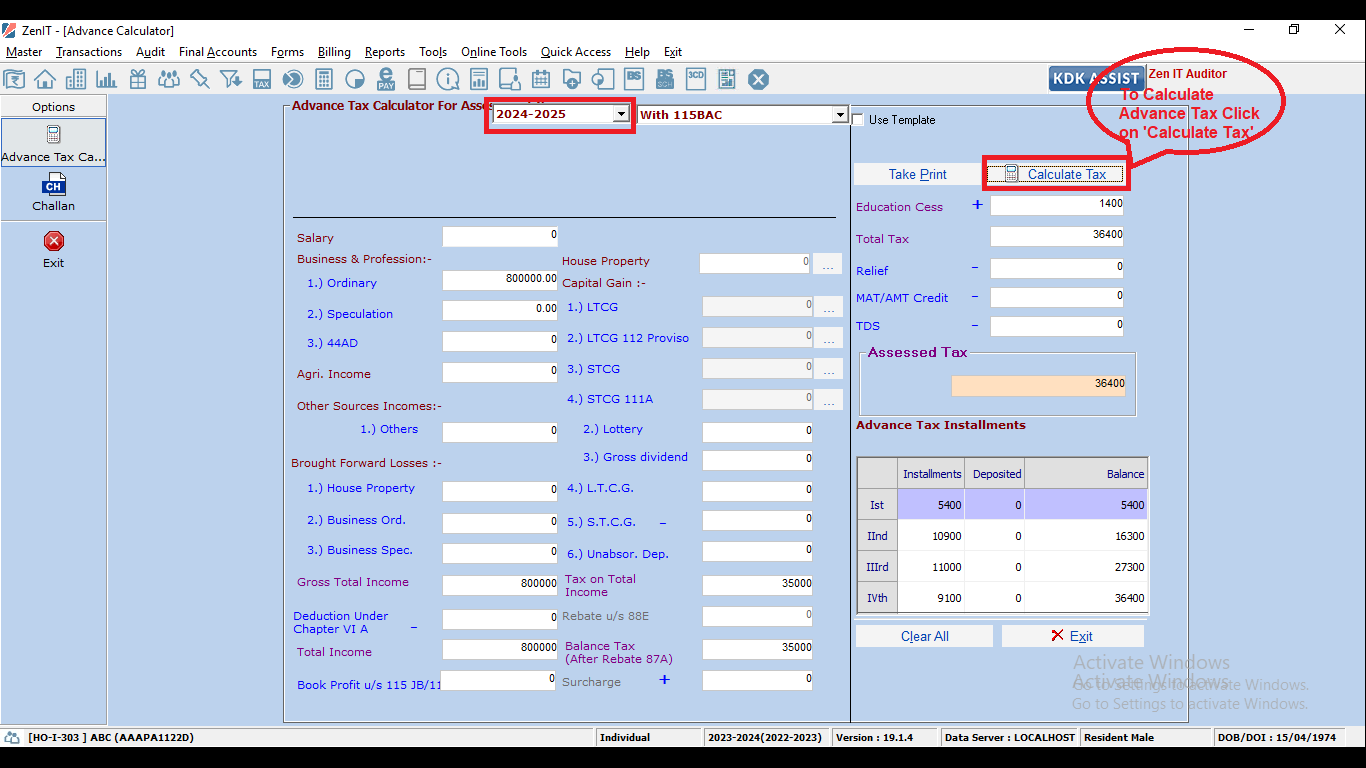
Task: Click the Gross dividend field
Action: pos(757,460)
